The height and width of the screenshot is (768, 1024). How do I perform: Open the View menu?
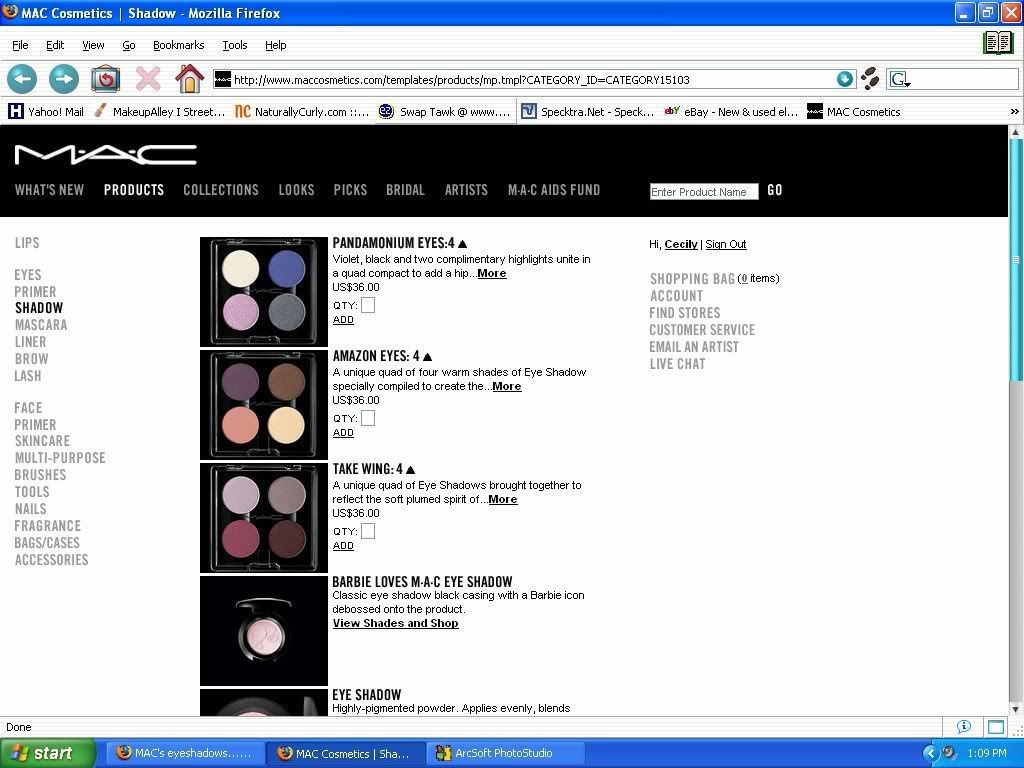93,45
